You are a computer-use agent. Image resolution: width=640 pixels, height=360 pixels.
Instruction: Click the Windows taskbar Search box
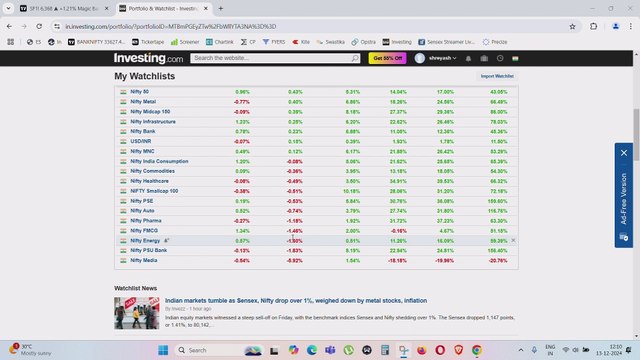[x=218, y=350]
